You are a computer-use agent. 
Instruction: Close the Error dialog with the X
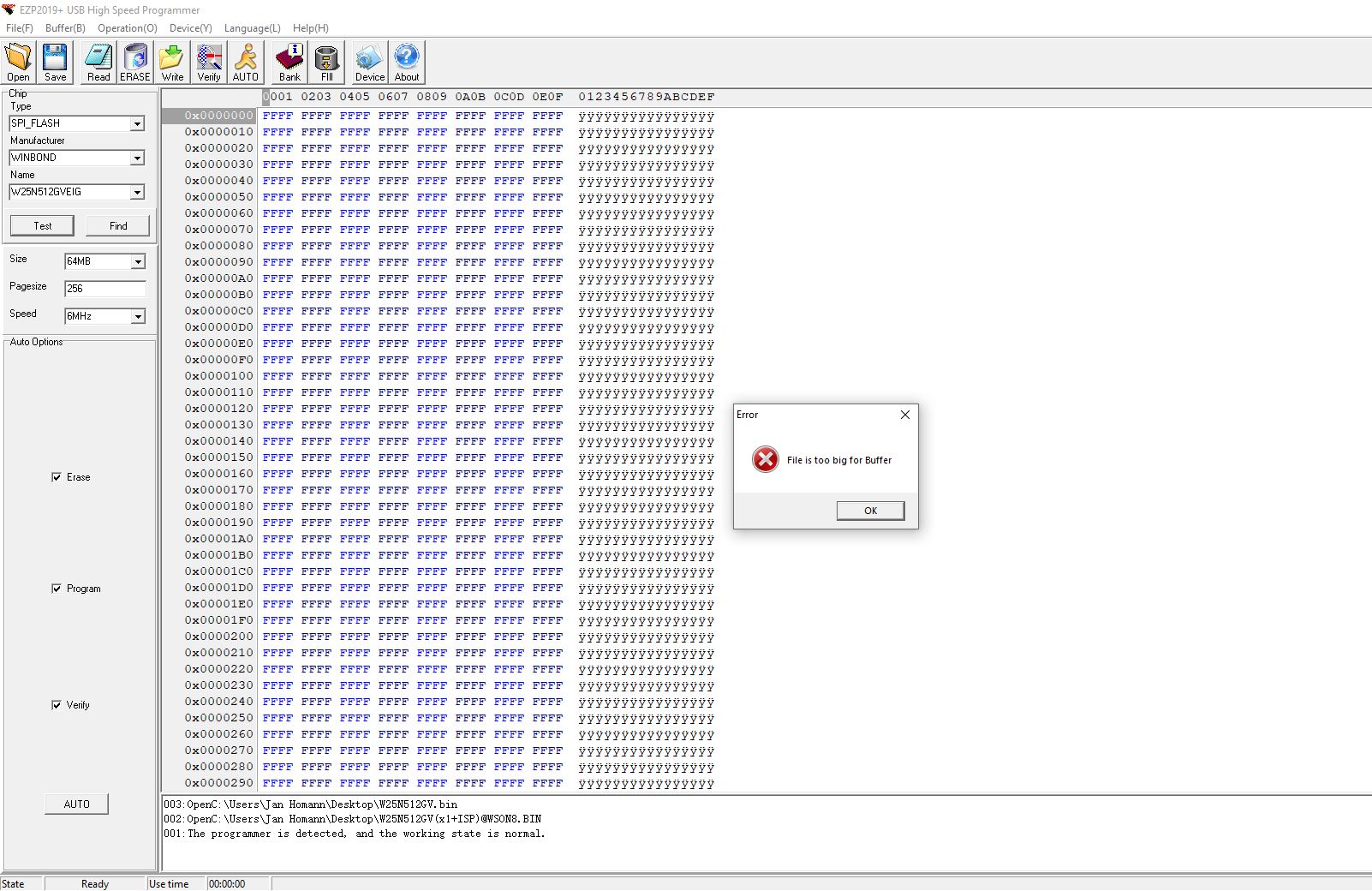(x=905, y=415)
